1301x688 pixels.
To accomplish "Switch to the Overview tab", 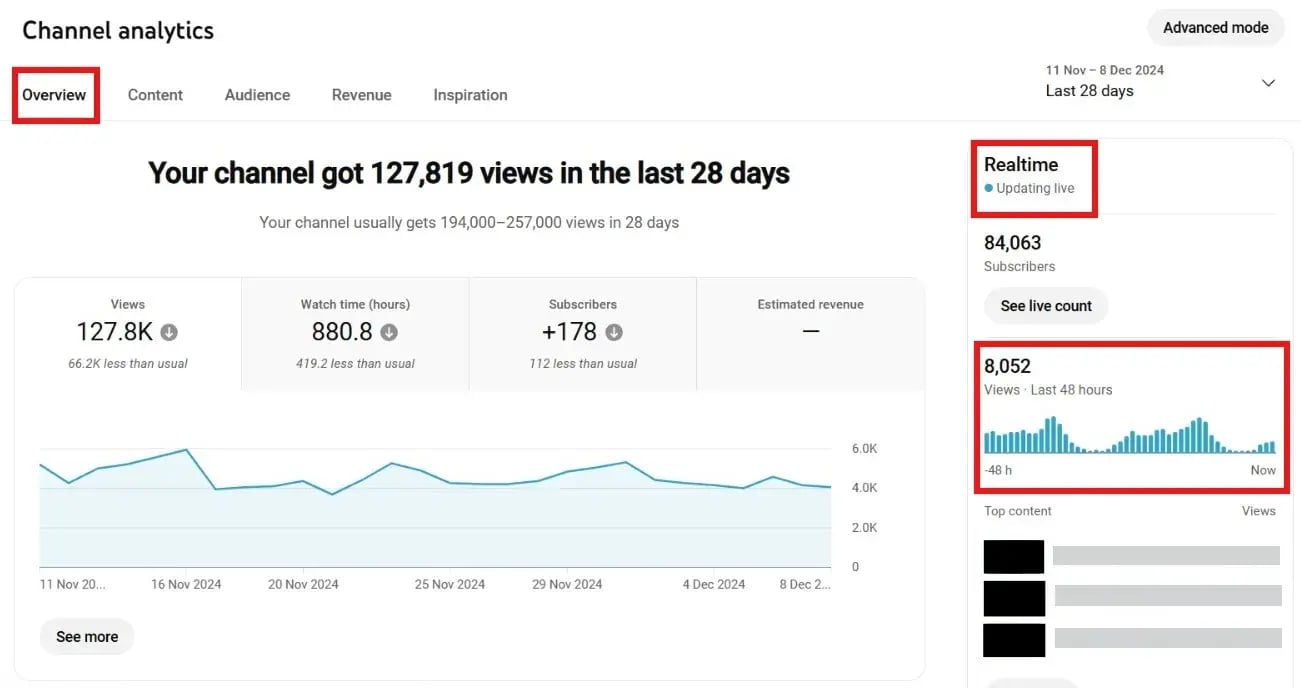I will [x=54, y=95].
